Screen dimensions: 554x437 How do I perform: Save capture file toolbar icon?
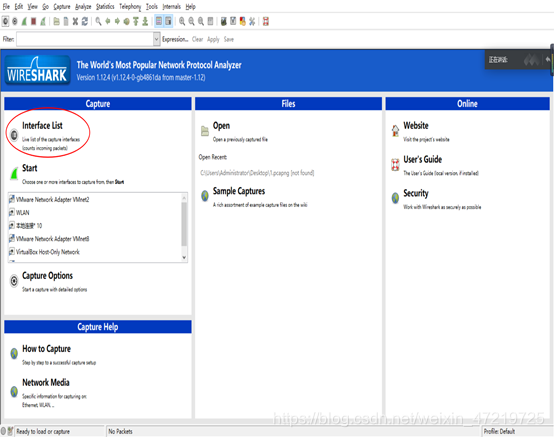[x=66, y=22]
